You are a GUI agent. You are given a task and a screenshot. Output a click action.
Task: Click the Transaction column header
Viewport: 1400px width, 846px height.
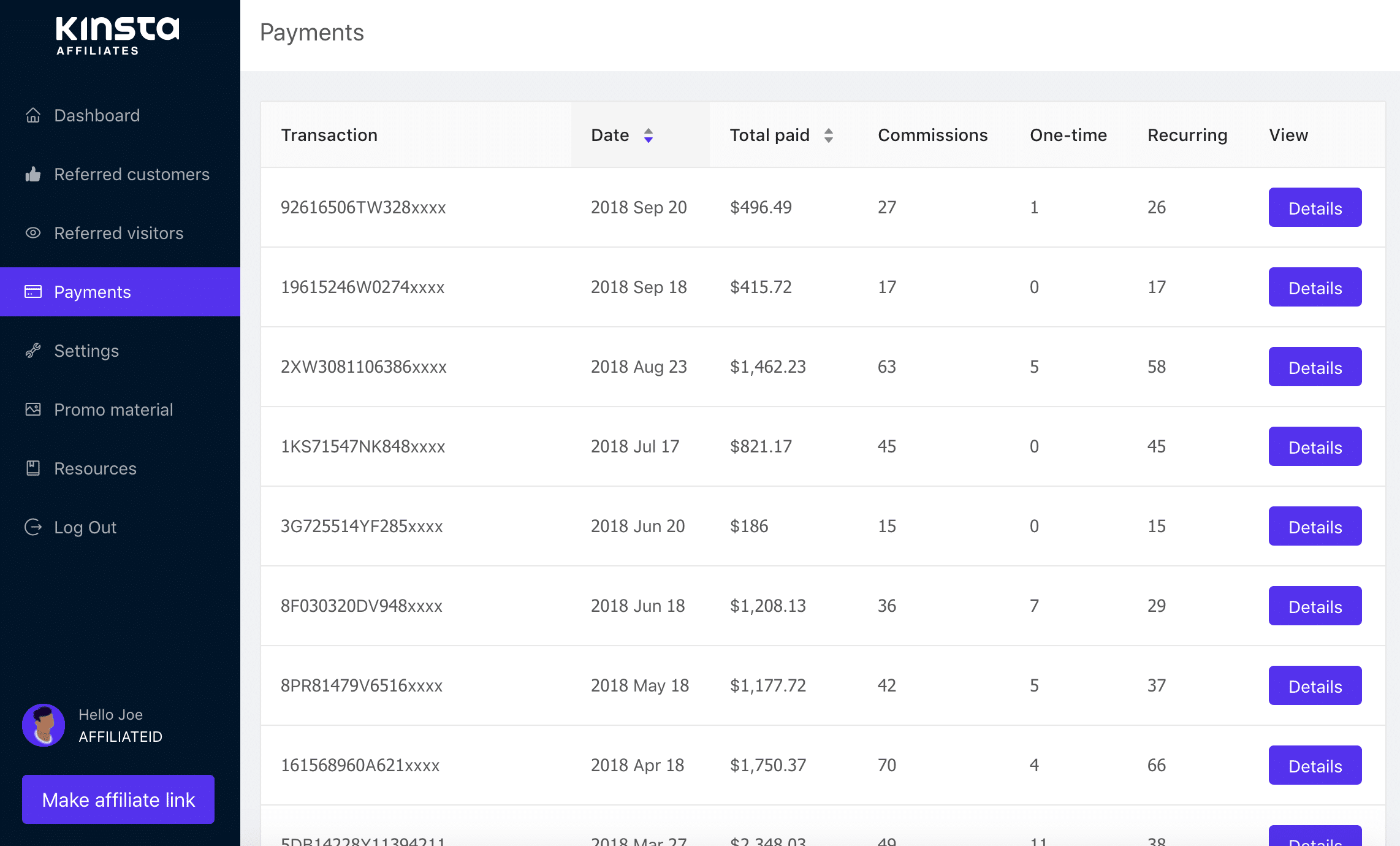329,135
